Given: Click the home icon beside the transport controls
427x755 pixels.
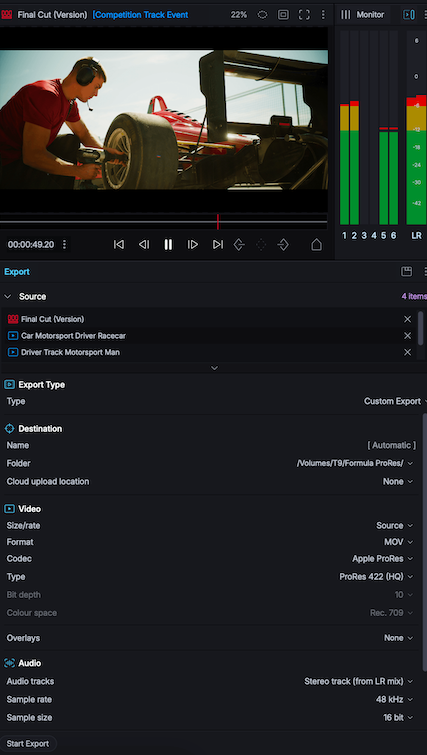Looking at the screenshot, I should (316, 245).
